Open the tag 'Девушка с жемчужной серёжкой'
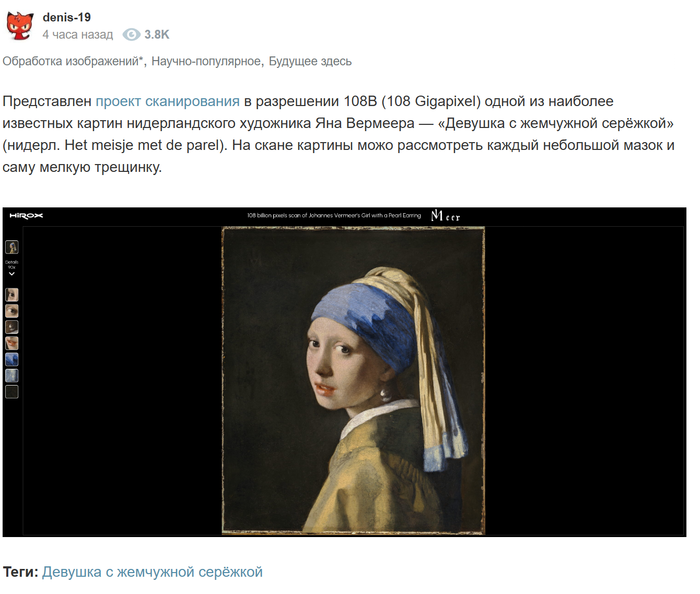The width and height of the screenshot is (700, 594). coord(152,572)
